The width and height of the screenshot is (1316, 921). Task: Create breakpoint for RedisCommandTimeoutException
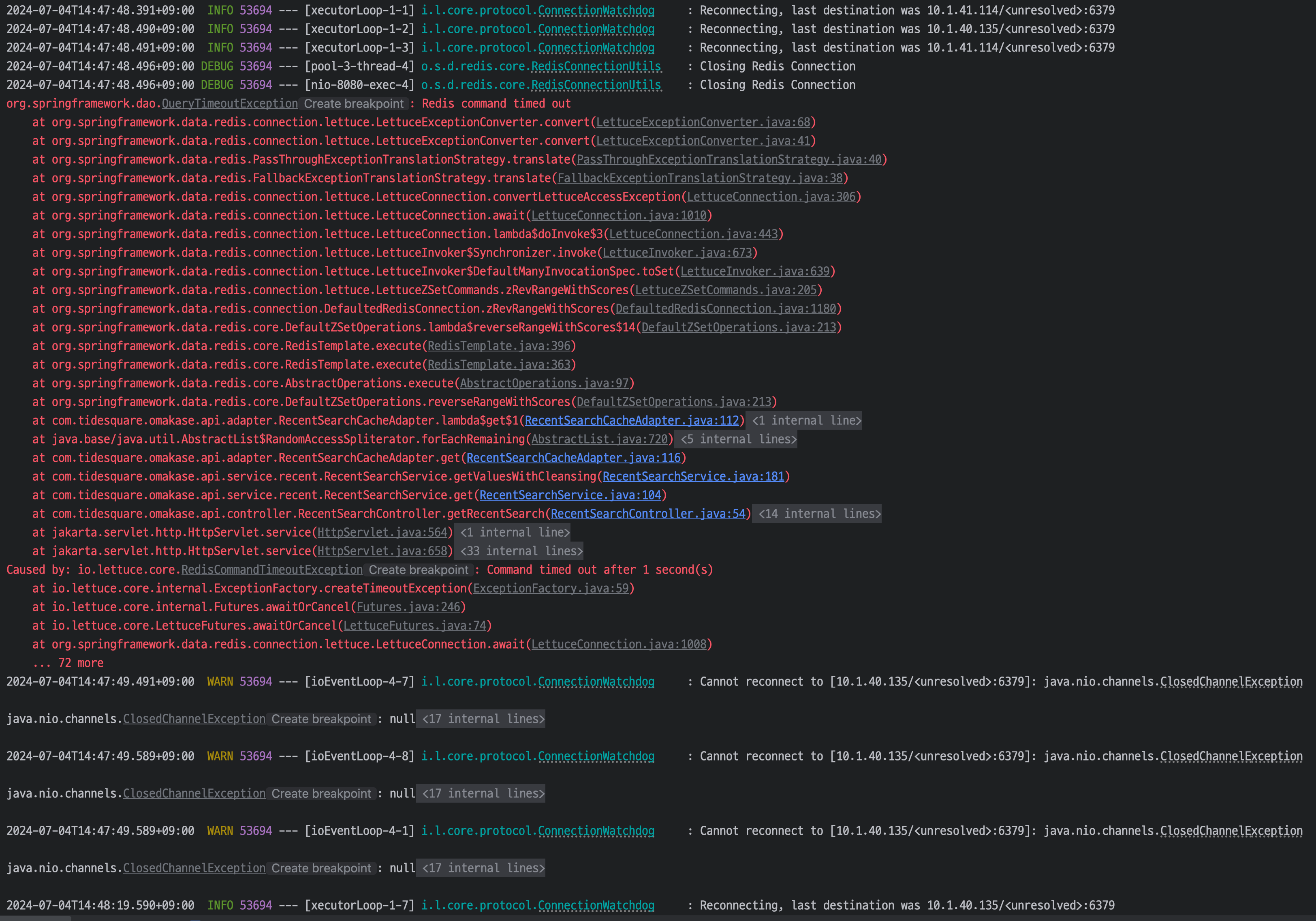[x=419, y=570]
